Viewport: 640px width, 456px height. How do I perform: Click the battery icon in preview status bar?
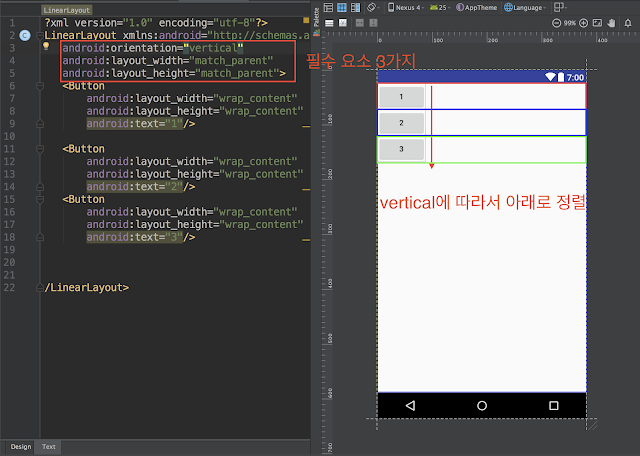(x=561, y=77)
